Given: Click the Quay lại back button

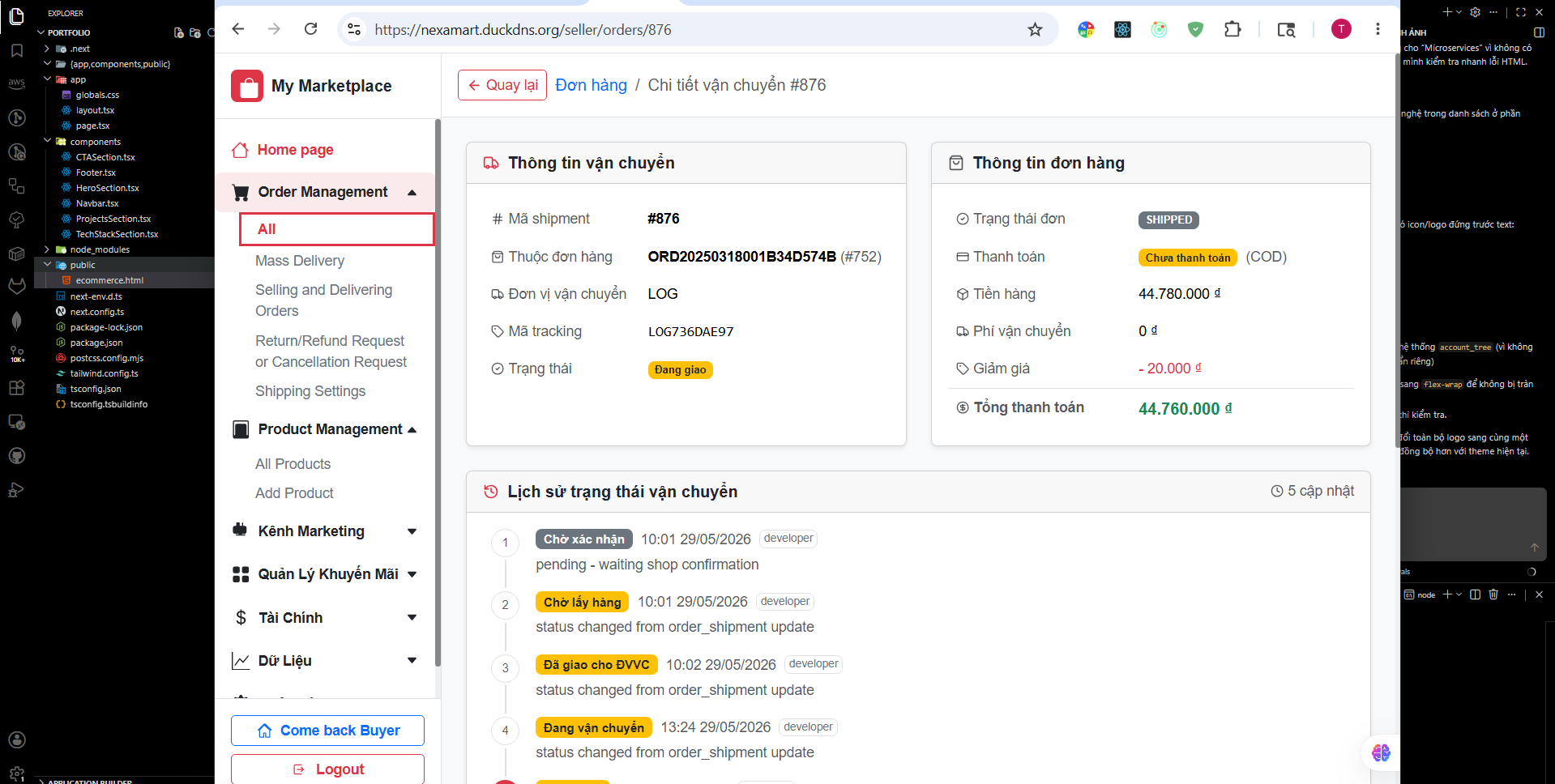Looking at the screenshot, I should tap(502, 85).
